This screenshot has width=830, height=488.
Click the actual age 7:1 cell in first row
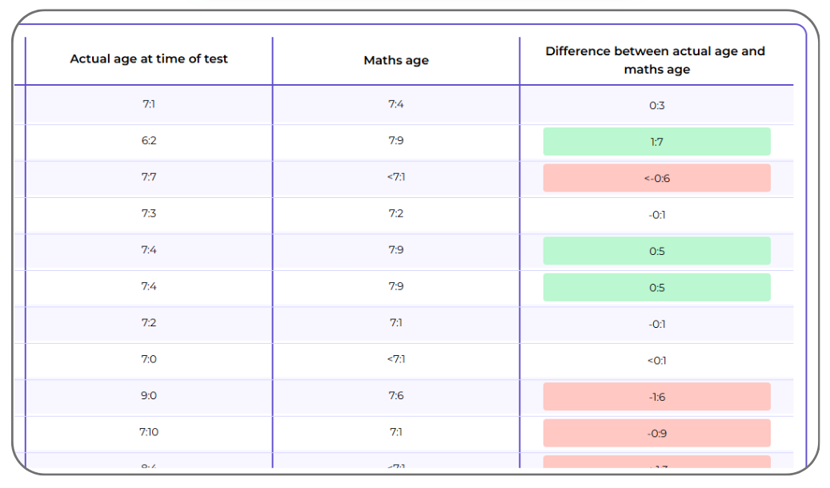[x=149, y=104]
